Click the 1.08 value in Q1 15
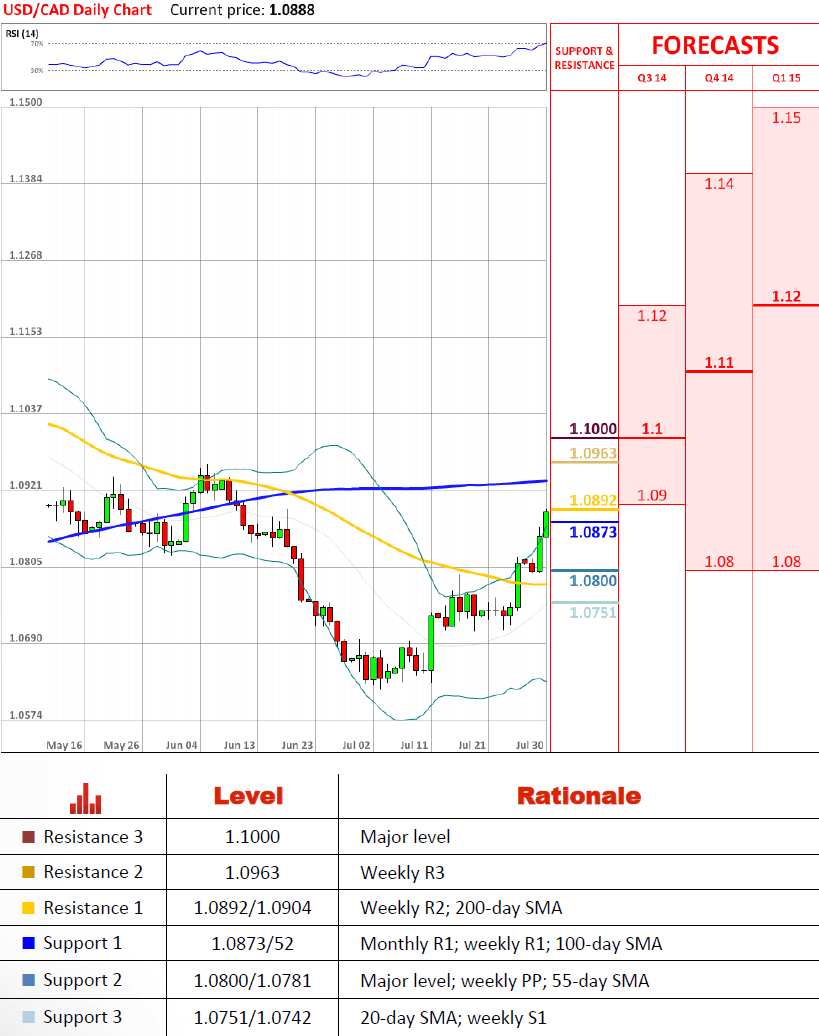 coord(786,562)
